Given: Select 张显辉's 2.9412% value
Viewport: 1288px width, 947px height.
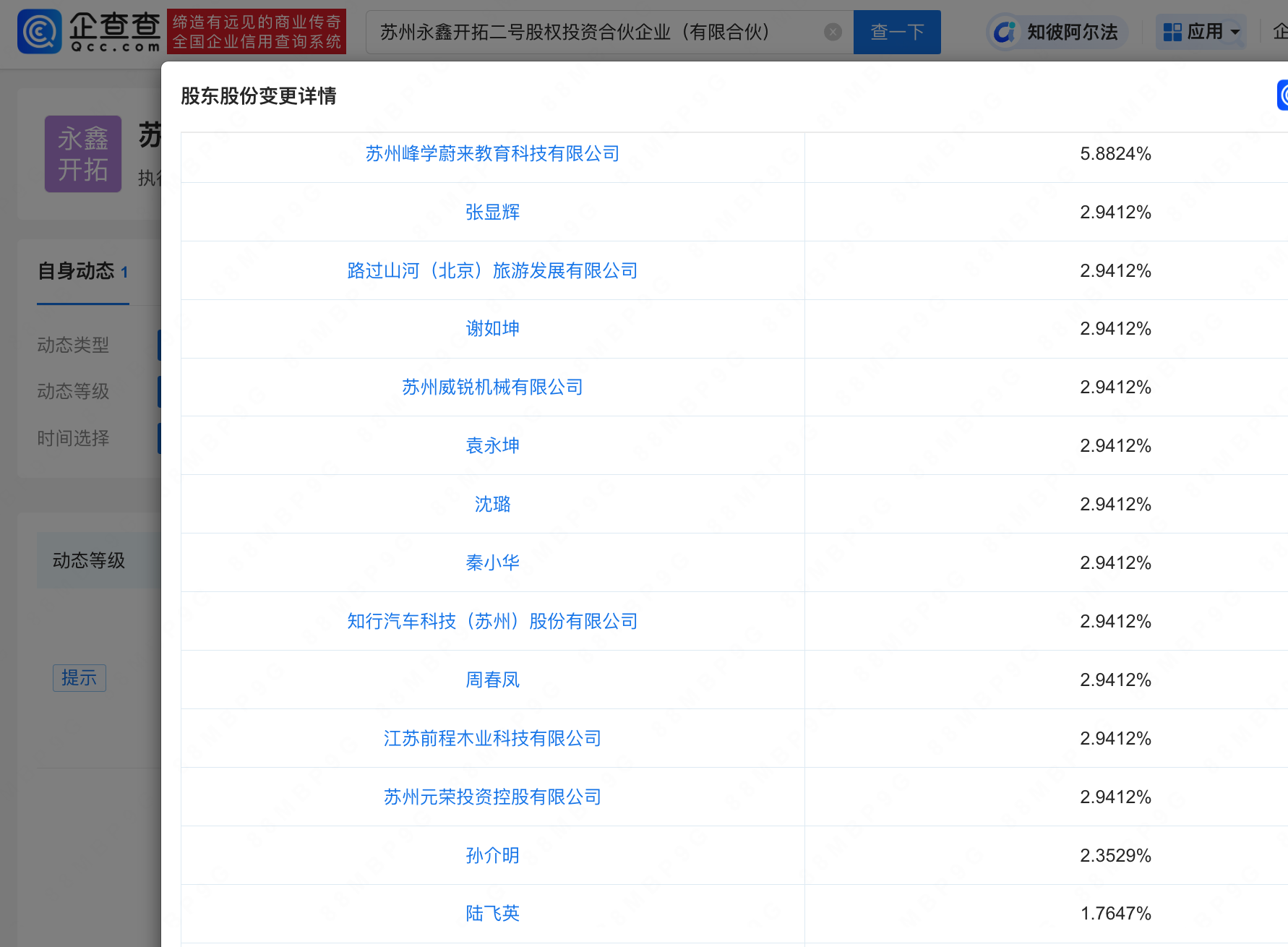Looking at the screenshot, I should click(x=1115, y=213).
